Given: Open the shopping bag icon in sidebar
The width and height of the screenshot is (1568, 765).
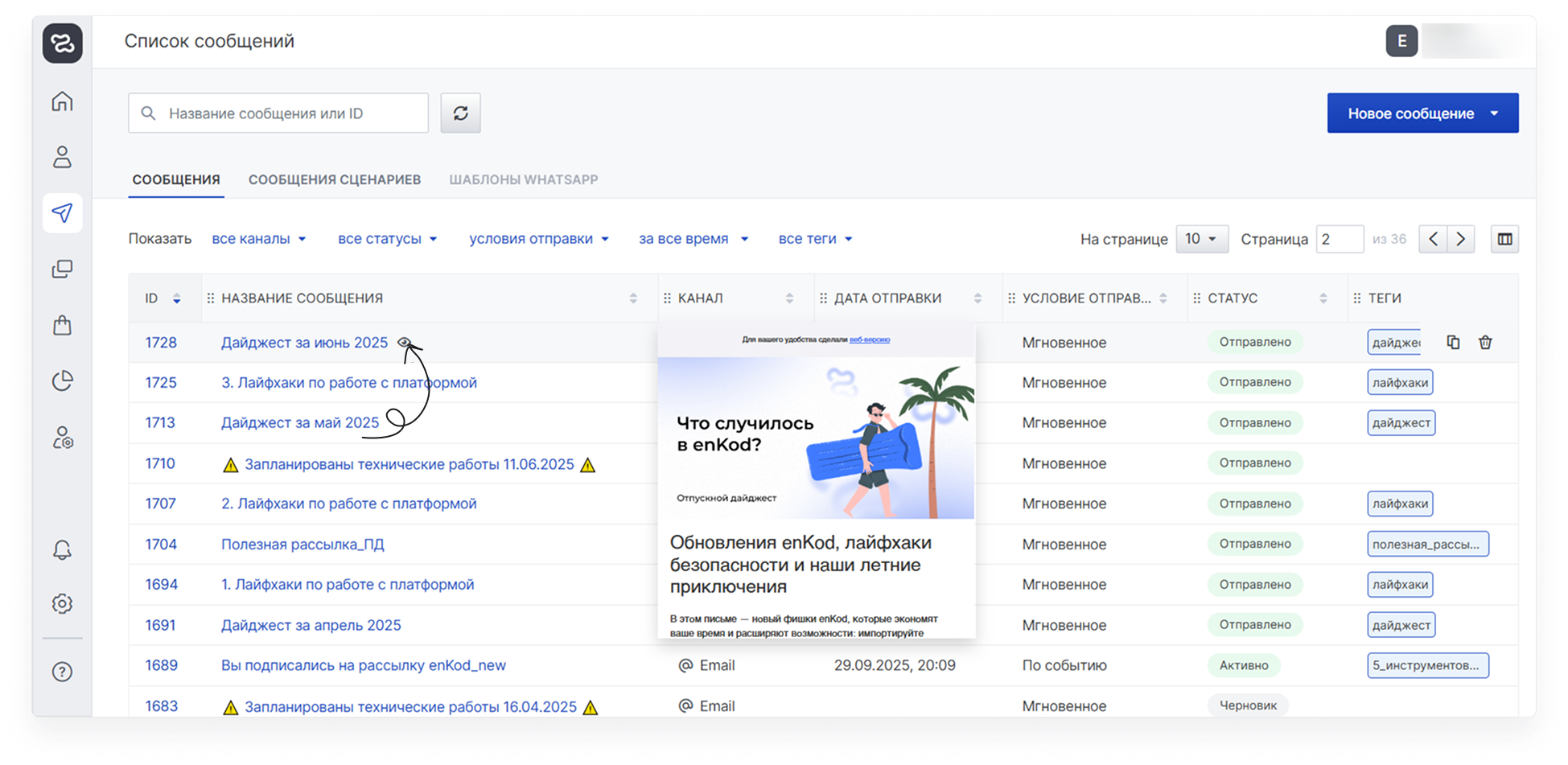Looking at the screenshot, I should [x=62, y=325].
